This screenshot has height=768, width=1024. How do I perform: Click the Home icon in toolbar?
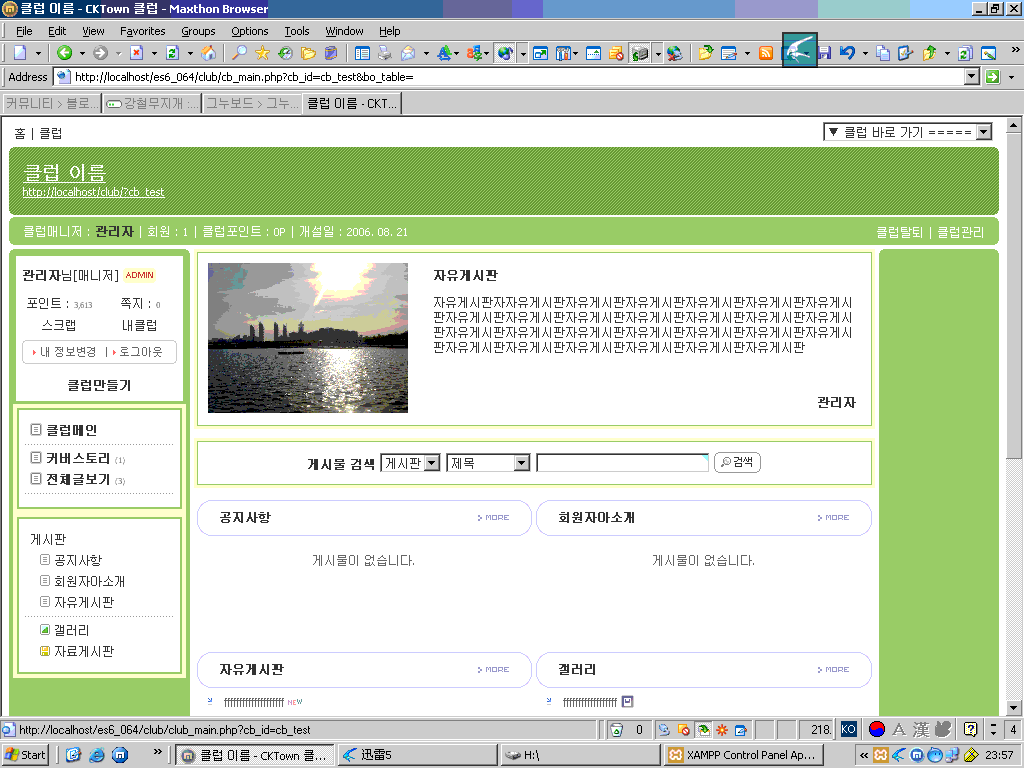point(208,53)
